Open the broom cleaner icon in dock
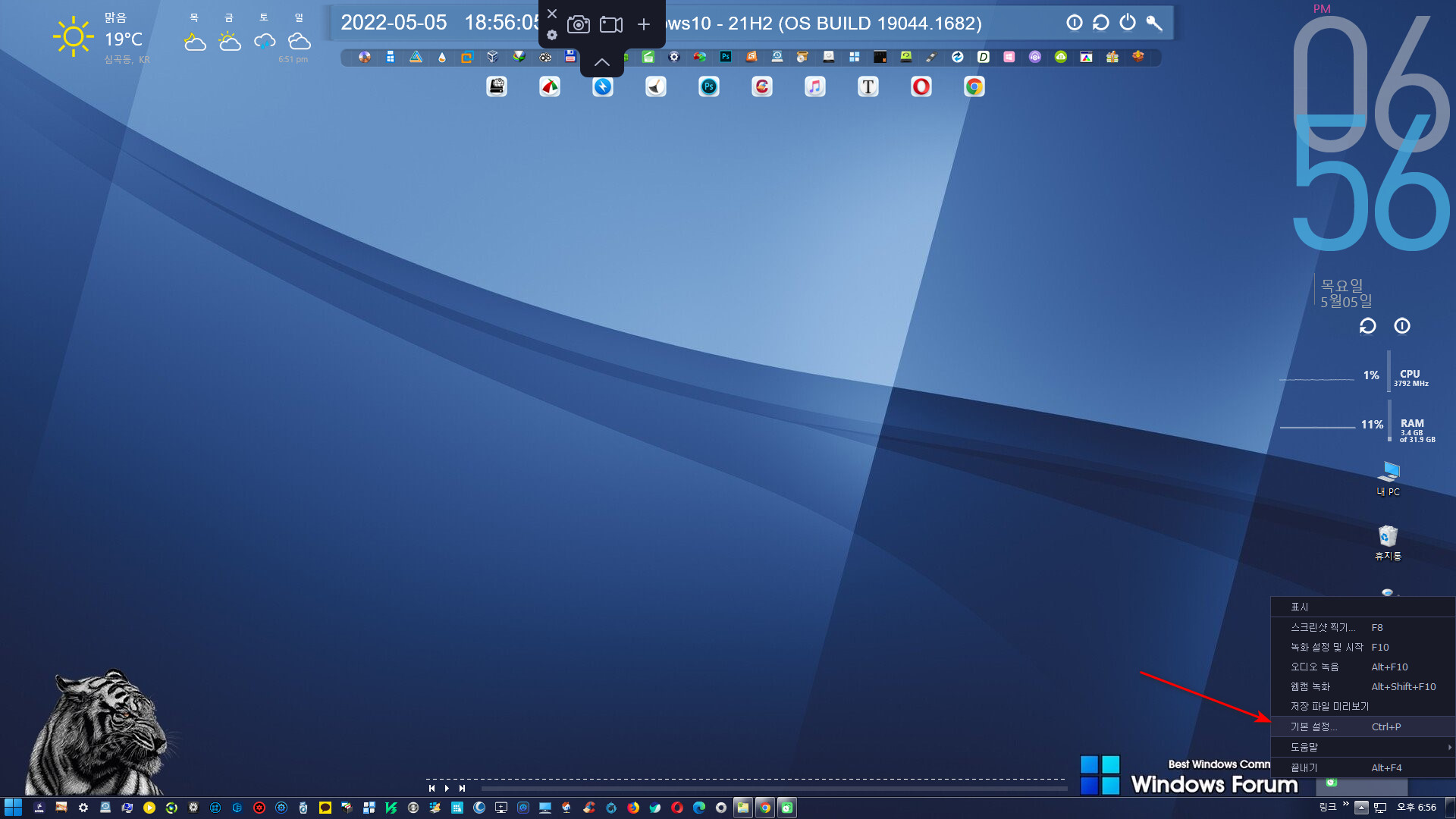Viewport: 1456px width, 819px height. pos(656,86)
